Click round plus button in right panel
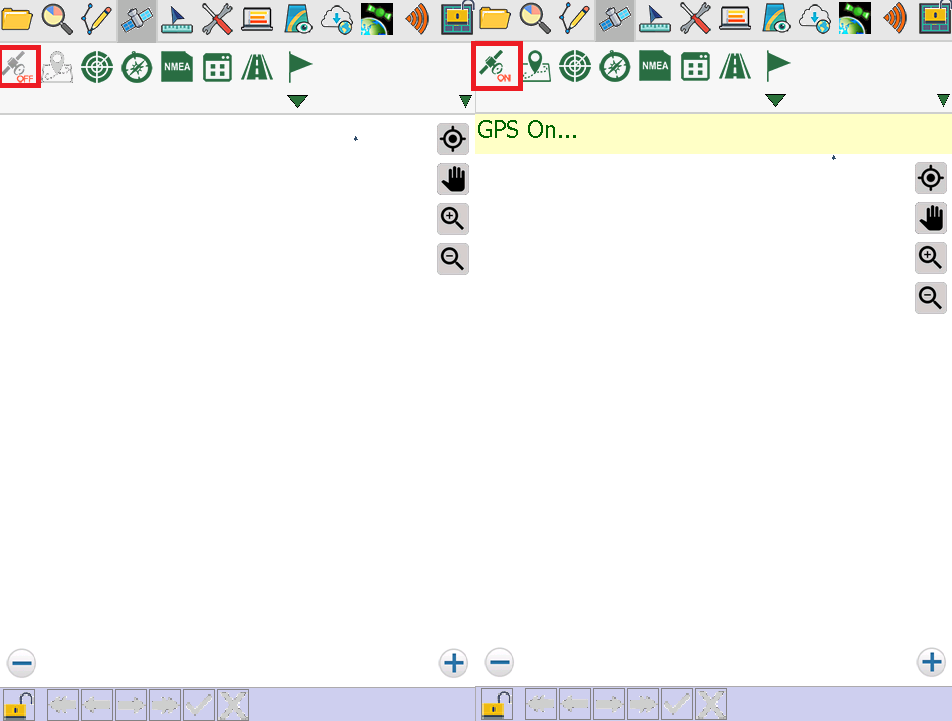 [x=931, y=662]
